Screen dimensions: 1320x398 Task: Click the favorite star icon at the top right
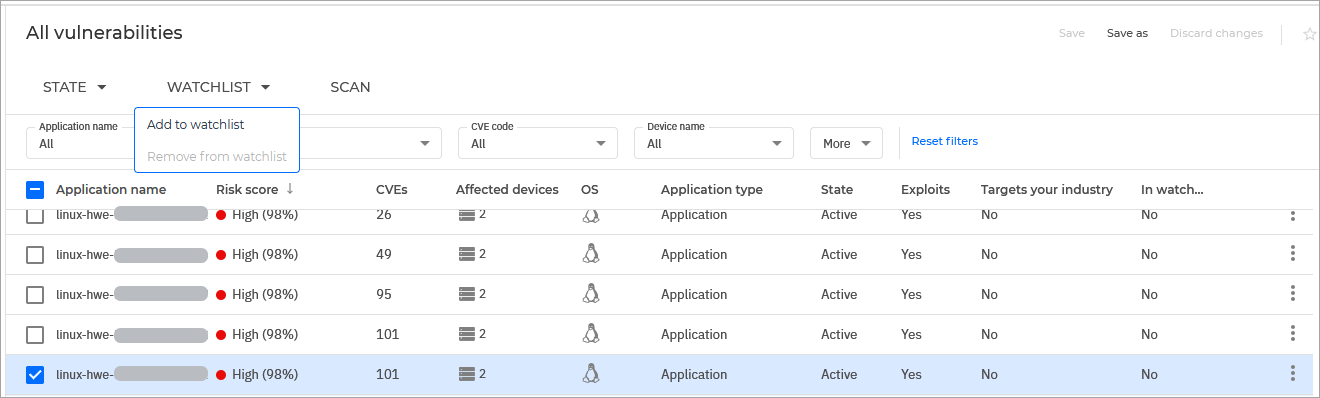click(1309, 34)
